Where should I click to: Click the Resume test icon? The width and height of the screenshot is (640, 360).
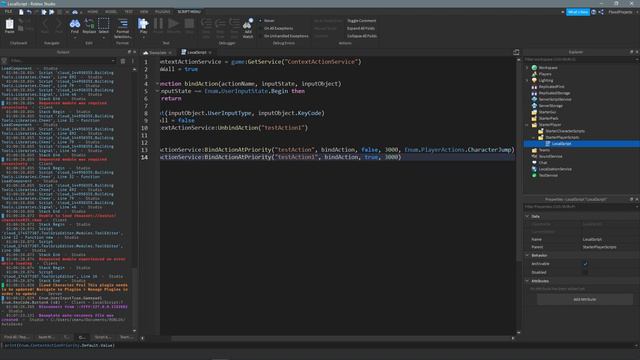pyautogui.click(x=173, y=25)
